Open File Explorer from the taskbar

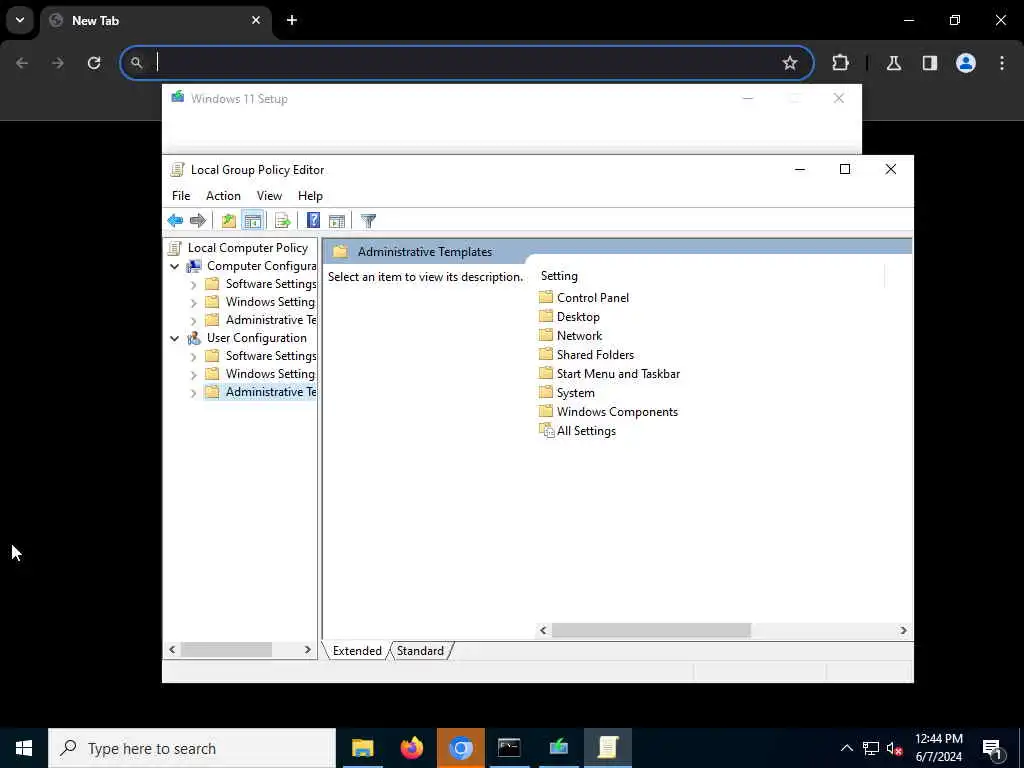pyautogui.click(x=362, y=748)
